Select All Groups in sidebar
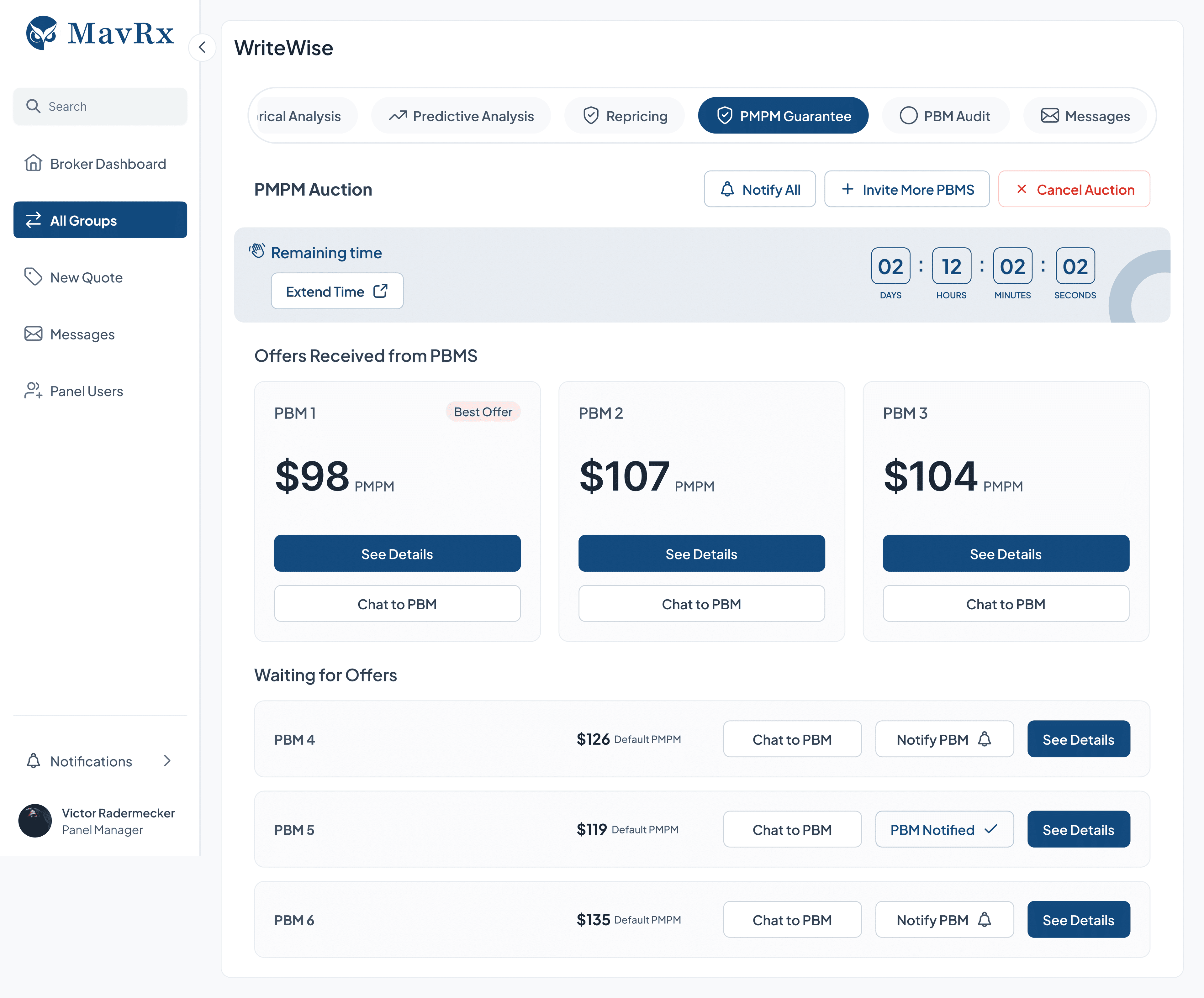Image resolution: width=1204 pixels, height=998 pixels. point(100,219)
